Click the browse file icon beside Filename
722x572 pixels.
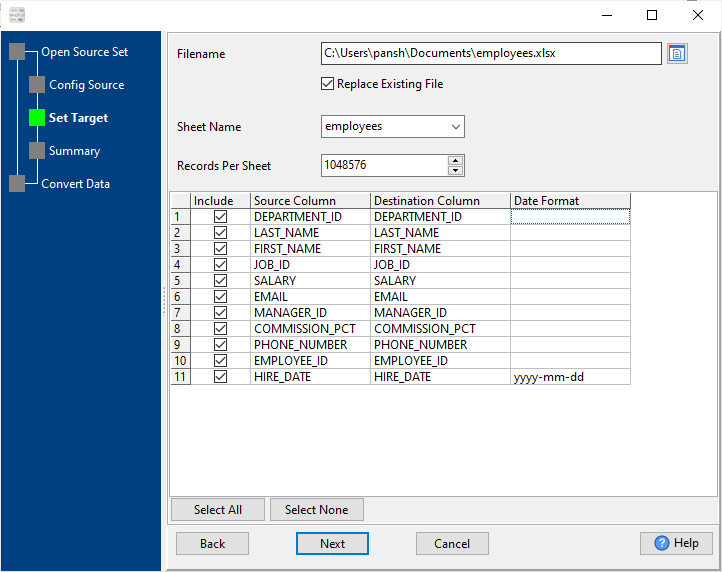678,54
